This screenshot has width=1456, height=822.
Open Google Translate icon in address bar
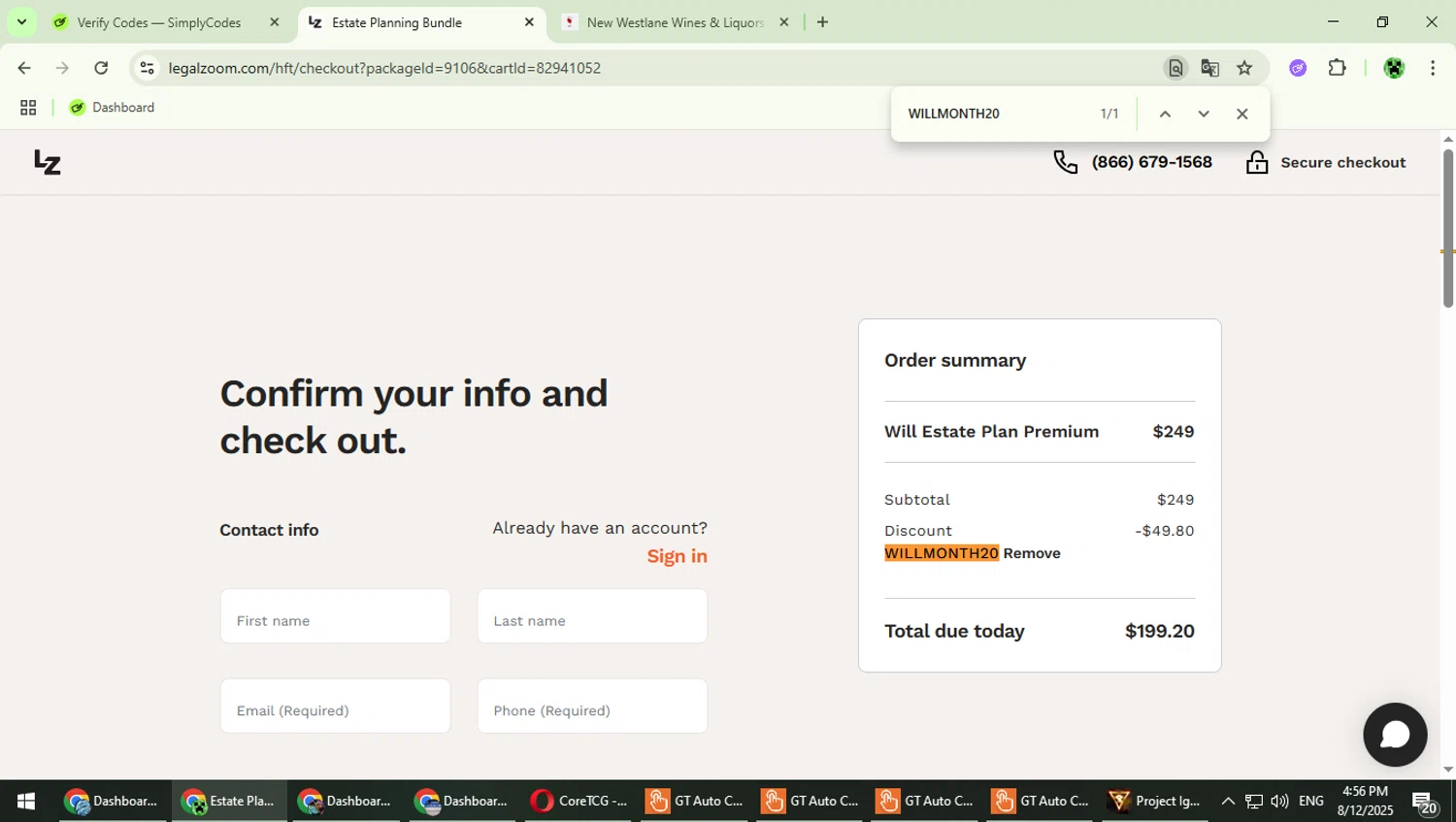1209,68
